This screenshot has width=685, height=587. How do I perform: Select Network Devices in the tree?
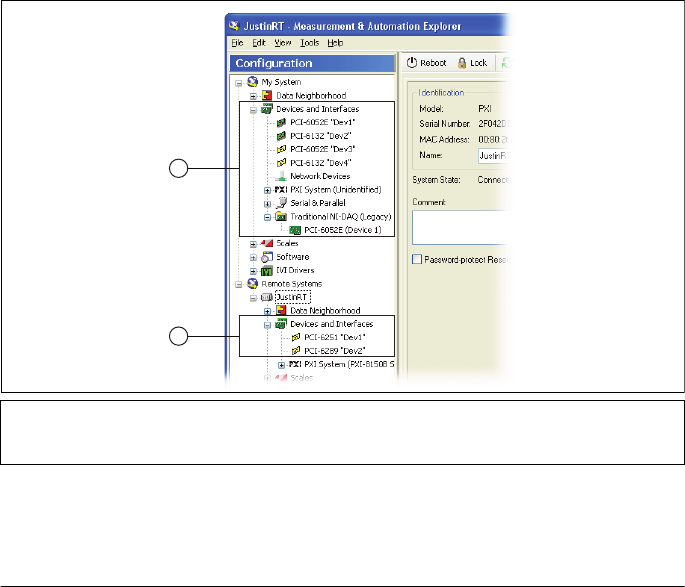[320, 176]
